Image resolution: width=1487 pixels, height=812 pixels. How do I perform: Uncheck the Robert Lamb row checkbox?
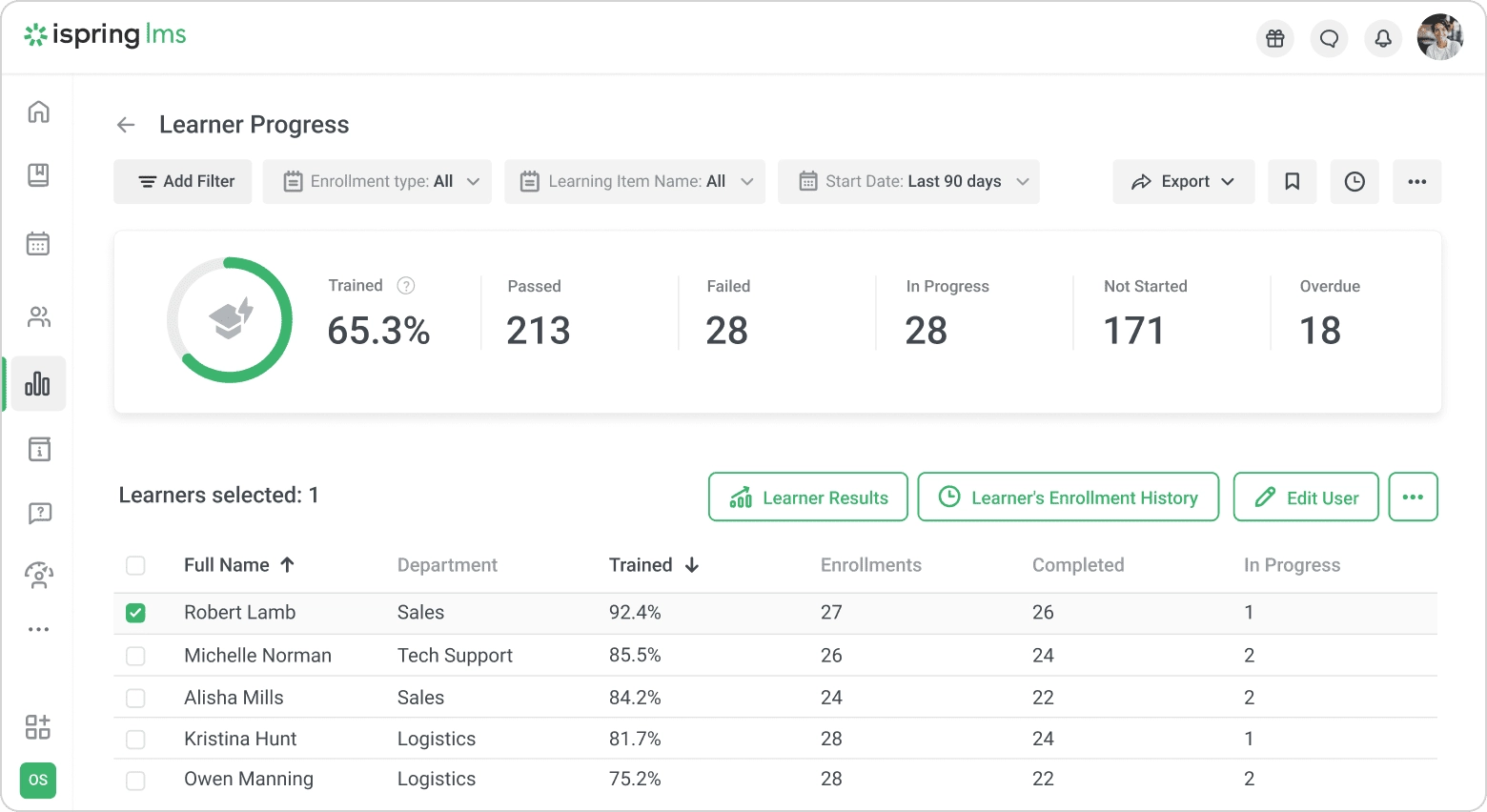tap(136, 613)
